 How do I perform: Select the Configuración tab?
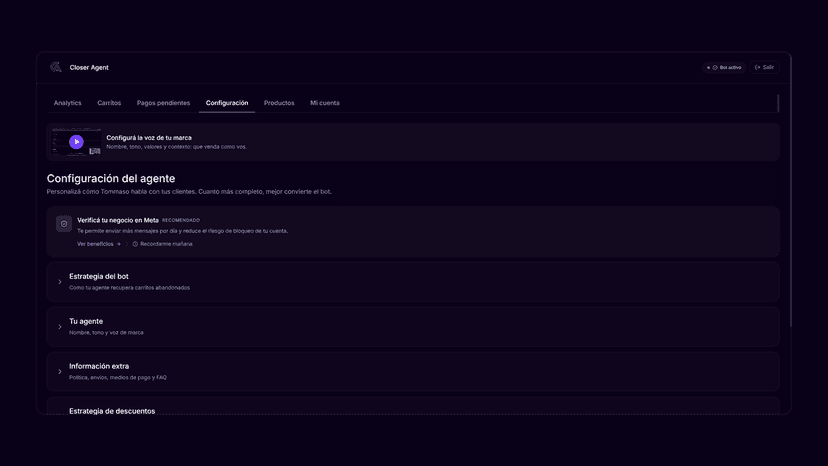click(227, 103)
